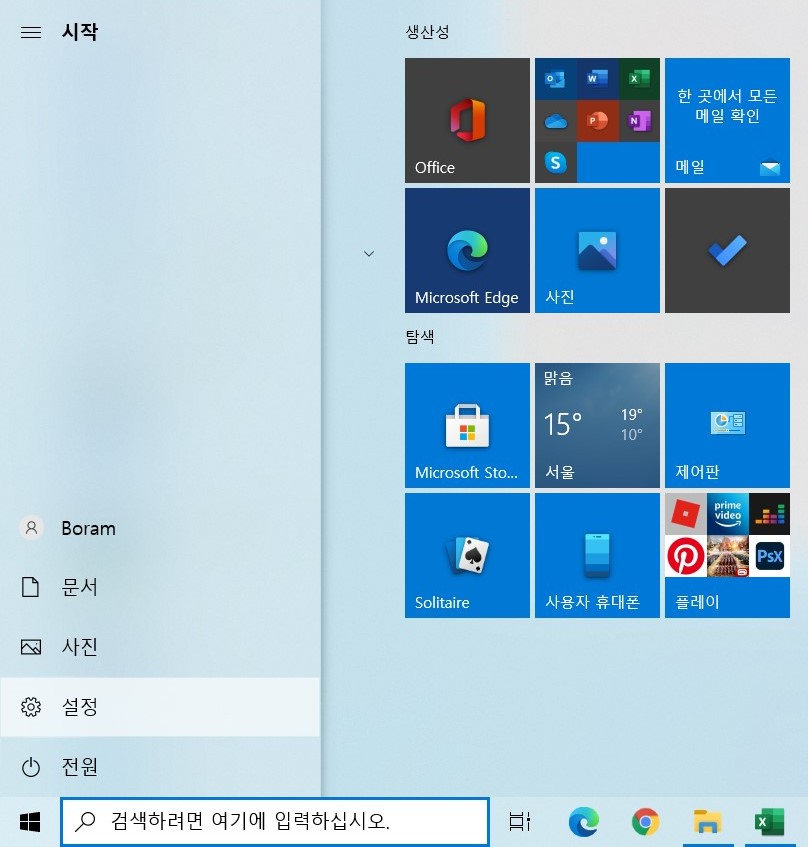Open Deezer equalizer icon in 플레이 tile

click(x=769, y=514)
